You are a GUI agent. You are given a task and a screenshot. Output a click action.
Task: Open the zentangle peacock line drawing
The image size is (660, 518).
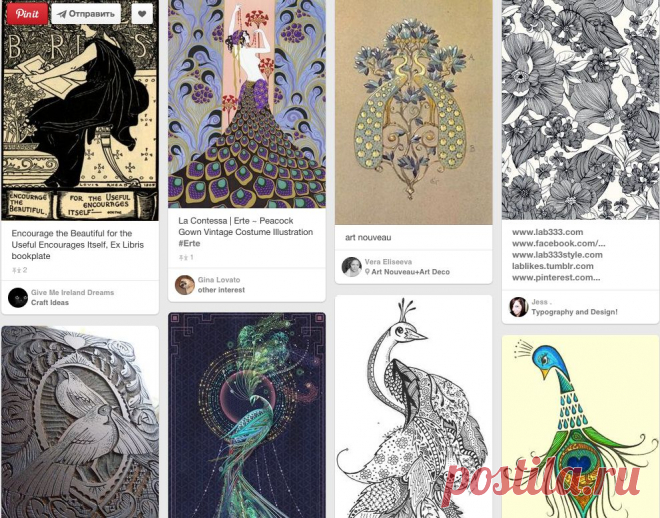413,406
